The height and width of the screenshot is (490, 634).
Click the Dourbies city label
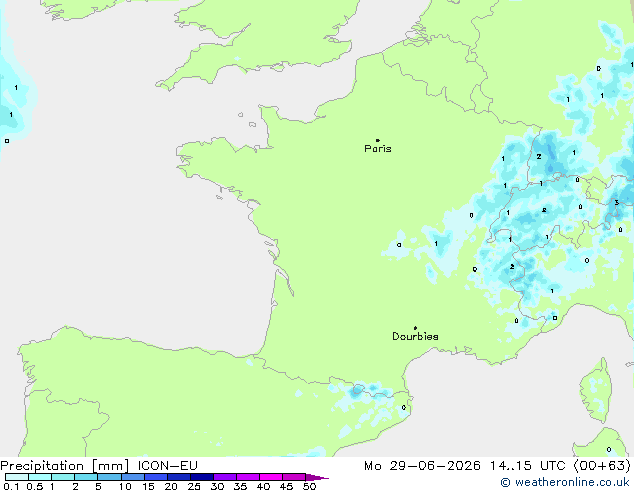click(415, 336)
